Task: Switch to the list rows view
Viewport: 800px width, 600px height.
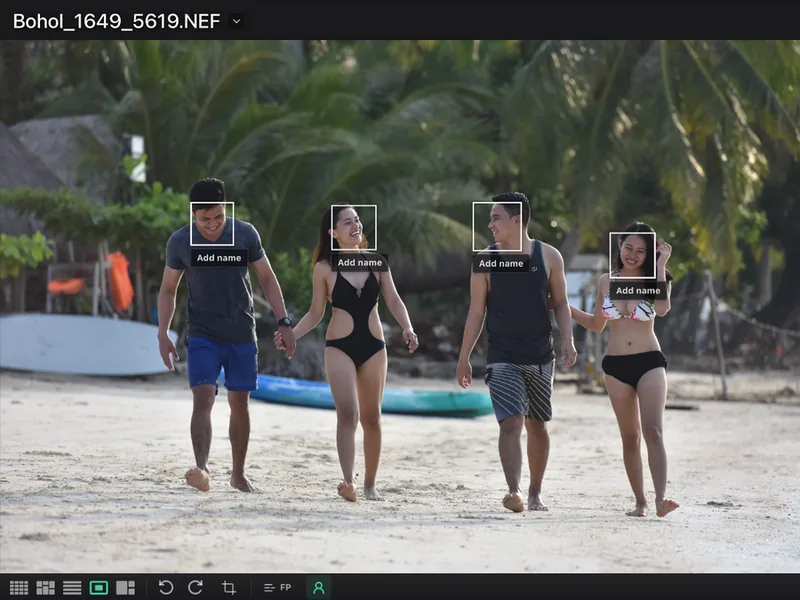Action: (72, 588)
